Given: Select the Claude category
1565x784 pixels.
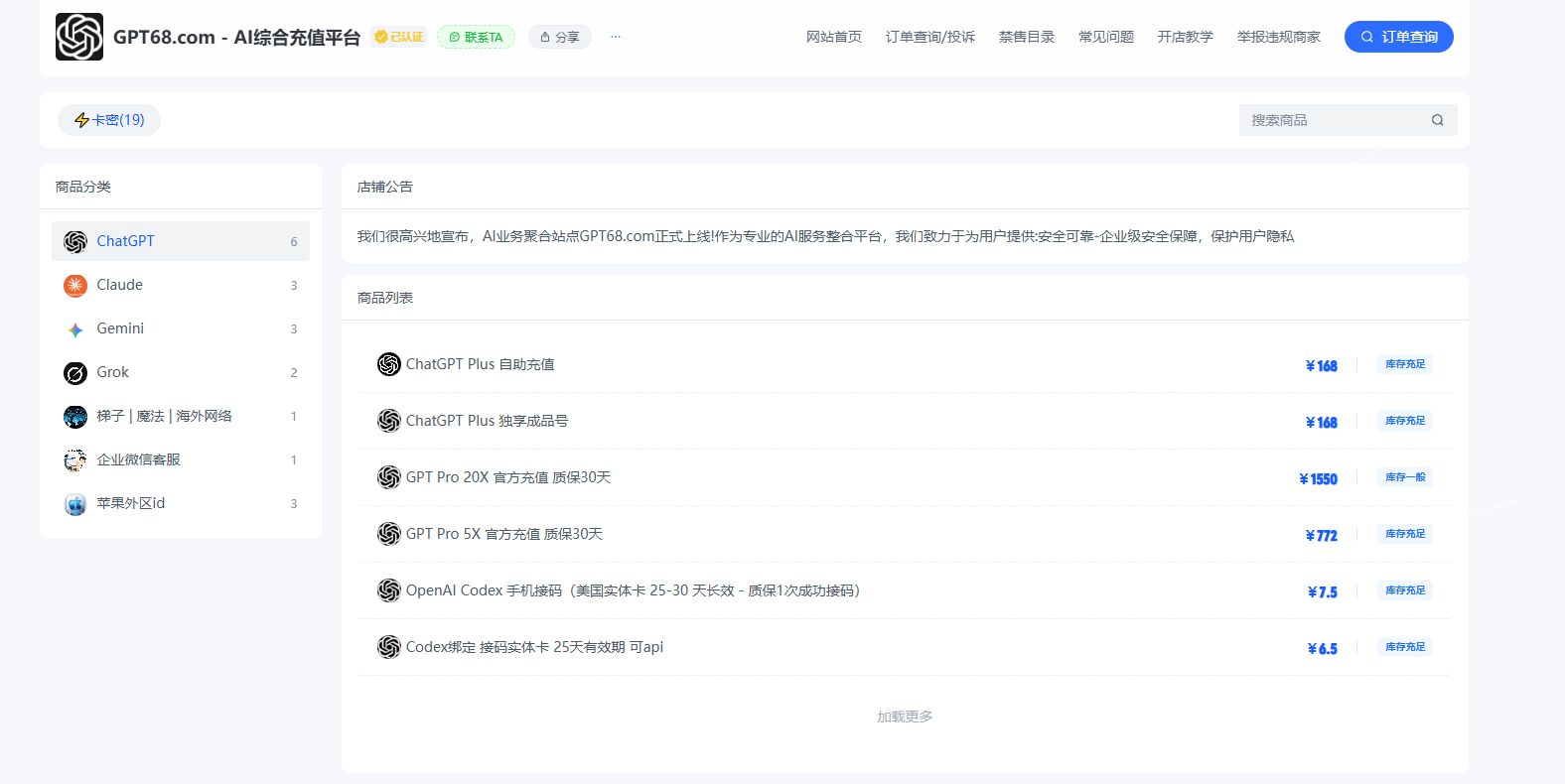Looking at the screenshot, I should coord(181,285).
